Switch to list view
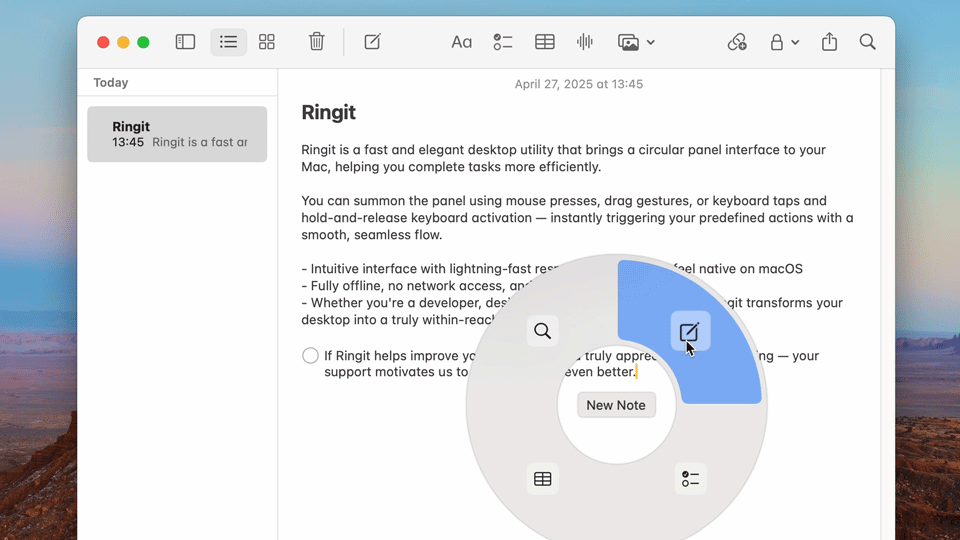The image size is (960, 540). [x=229, y=42]
